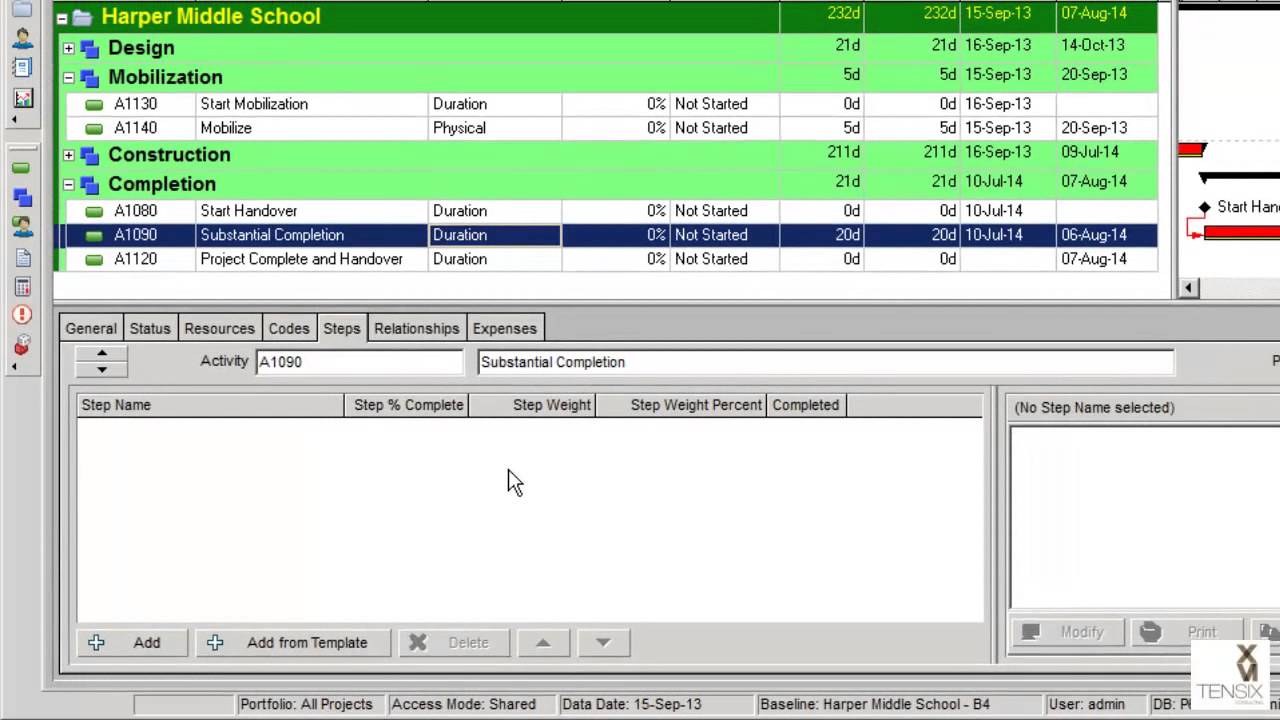Sort by Step Name column header
This screenshot has height=720, width=1280.
(210, 405)
